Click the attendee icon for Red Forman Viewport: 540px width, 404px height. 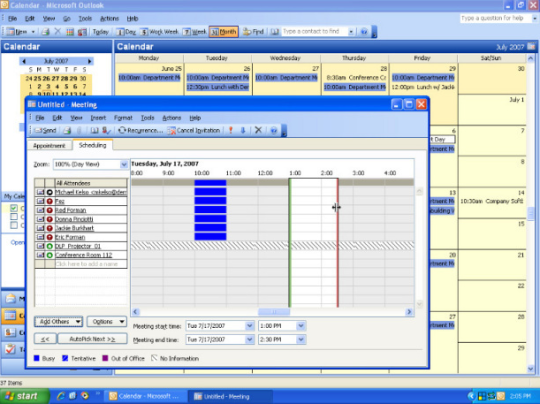coord(50,210)
